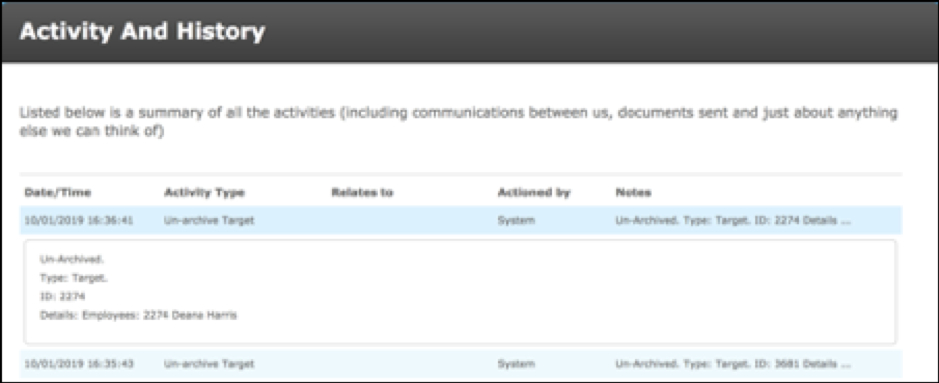This screenshot has height=383, width=939.
Task: Click the Date/Time column header
Action: pos(57,193)
